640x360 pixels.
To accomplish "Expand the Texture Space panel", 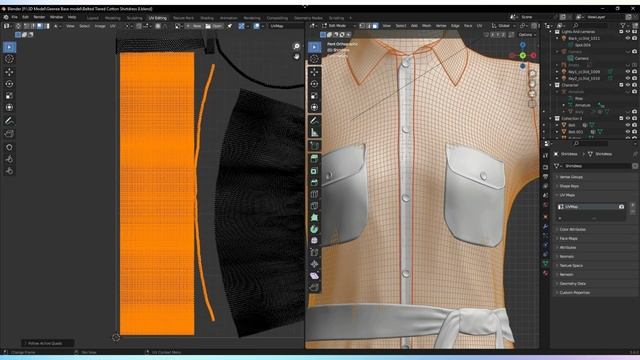I will [571, 266].
